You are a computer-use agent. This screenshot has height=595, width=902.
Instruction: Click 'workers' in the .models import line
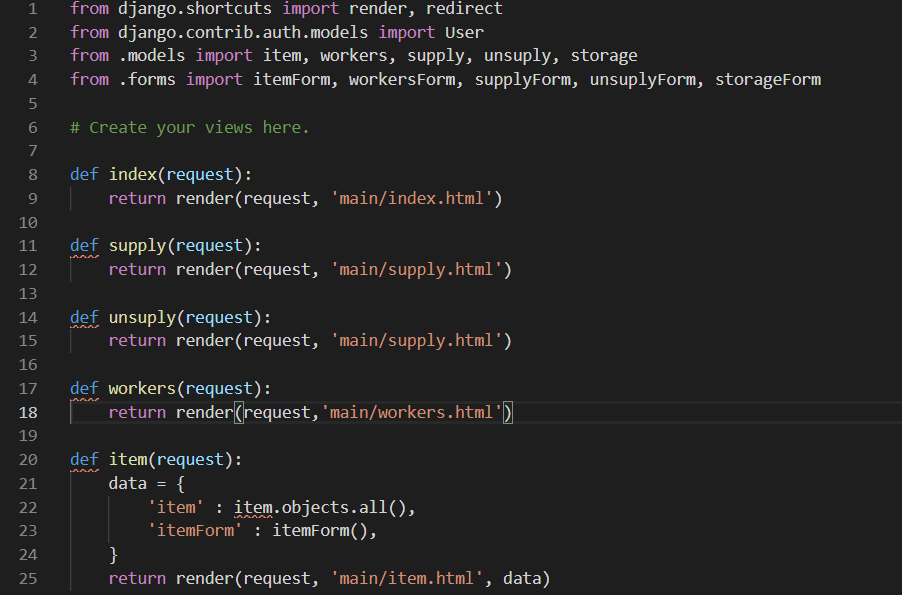(x=354, y=56)
